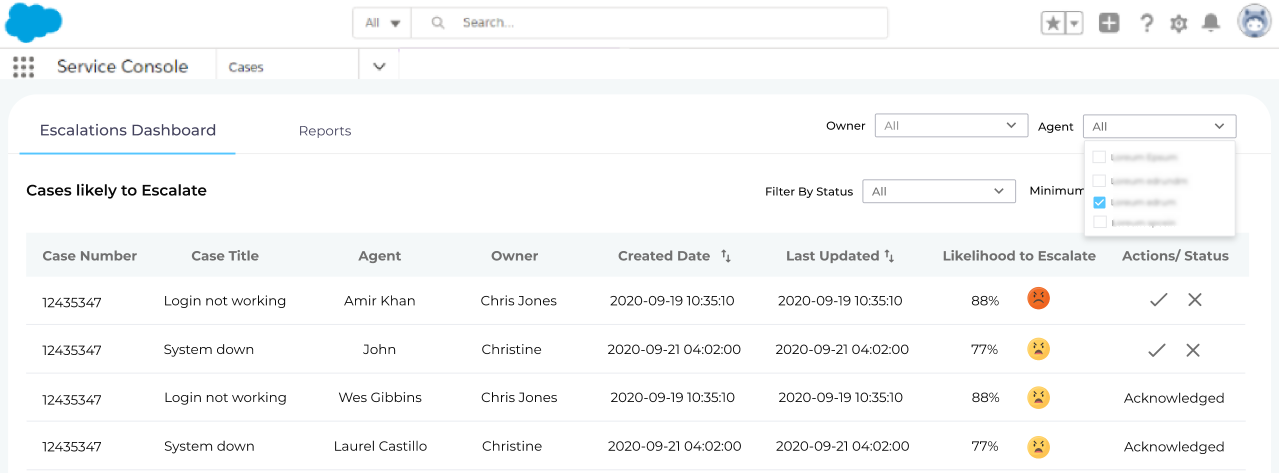Check the first agent option in list
This screenshot has width=1279, height=473.
coord(1099,157)
